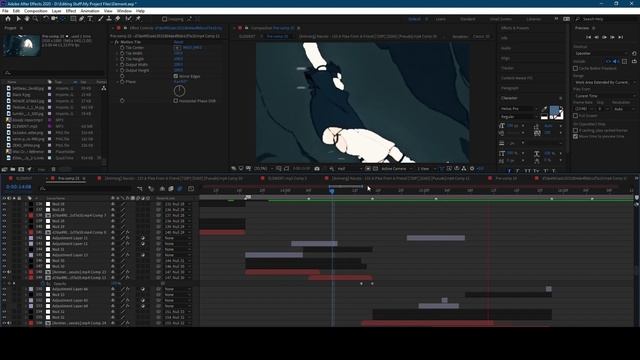Hide Adjustment Layer 13 with eye toggle

tap(4, 255)
